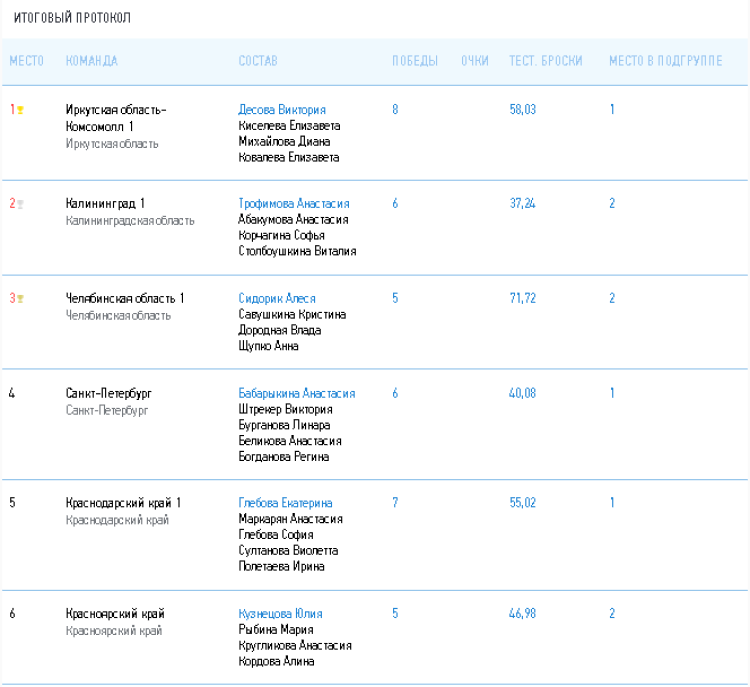This screenshot has width=750, height=687.
Task: Click the Состав column header
Action: tap(258, 61)
